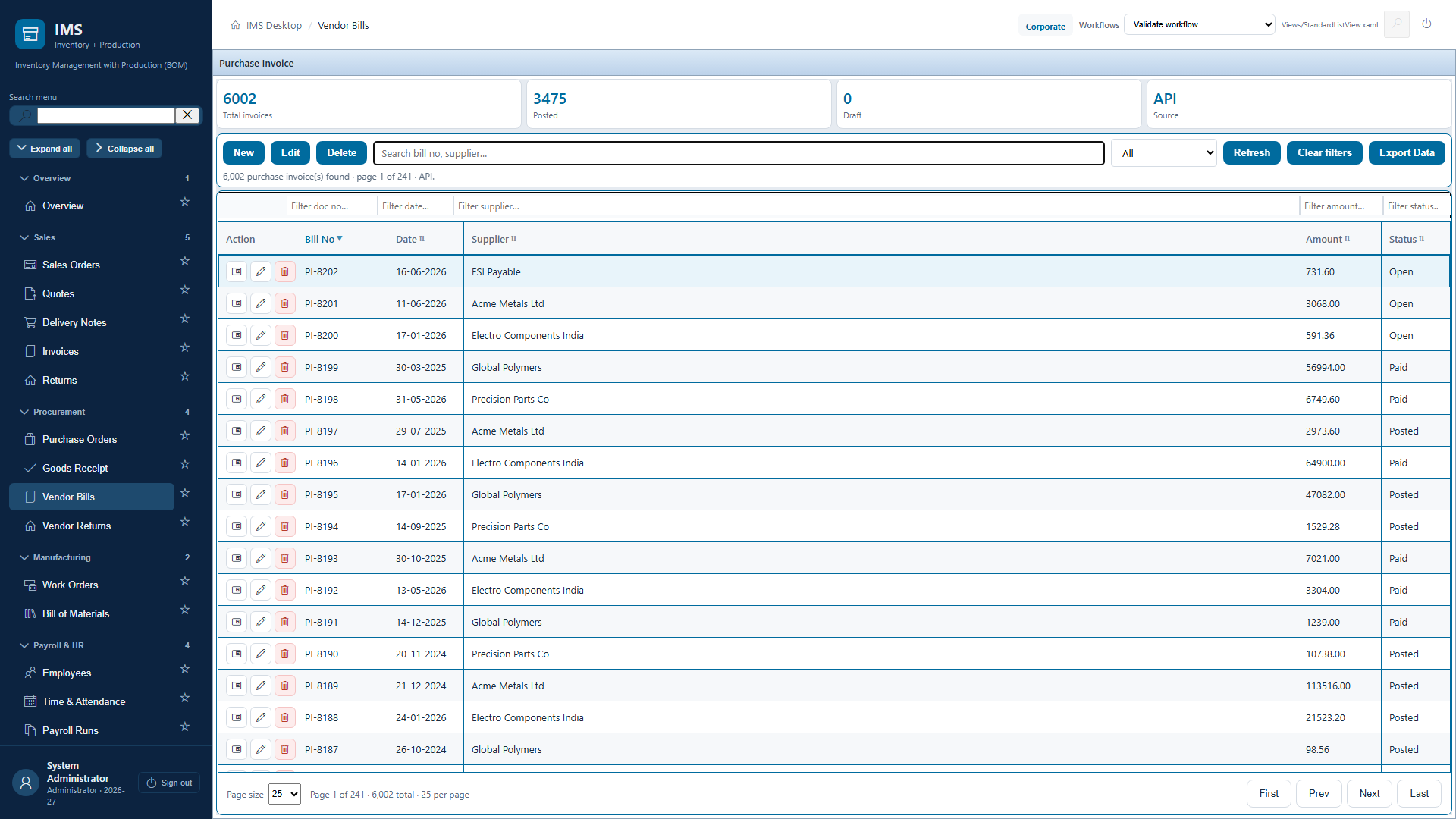Screen dimensions: 1456x819
Task: Open Bill of Materials menu item
Action: pyautogui.click(x=92, y=613)
